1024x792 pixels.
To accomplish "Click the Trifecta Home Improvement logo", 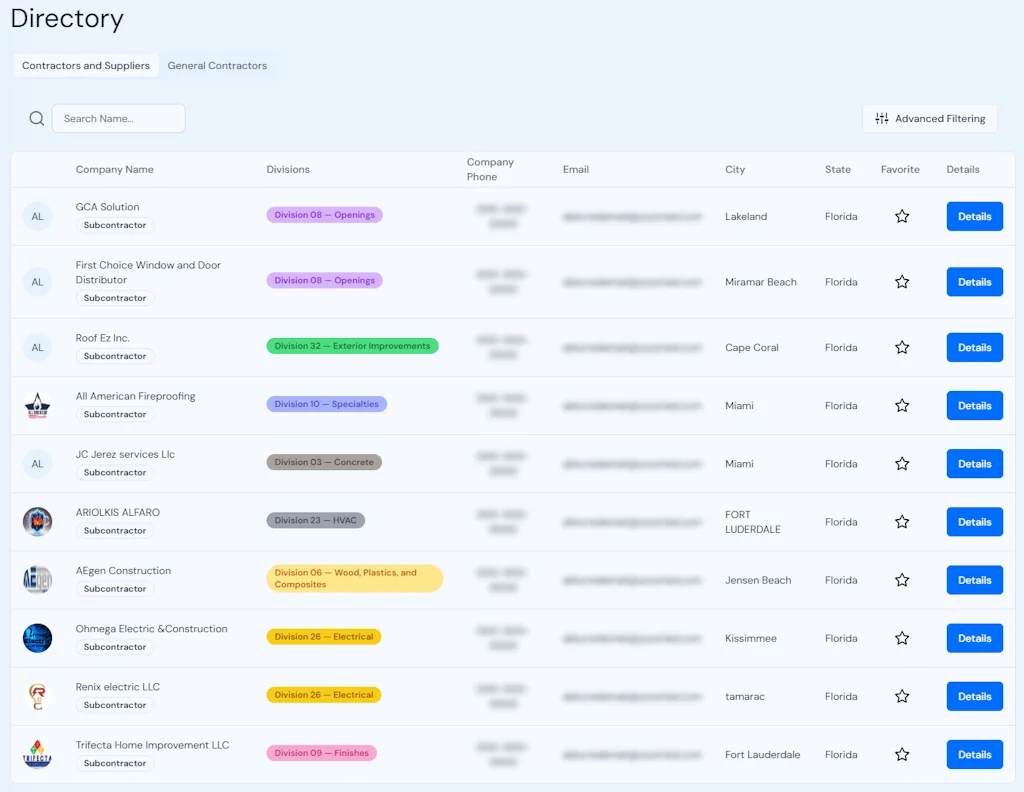I will point(37,754).
